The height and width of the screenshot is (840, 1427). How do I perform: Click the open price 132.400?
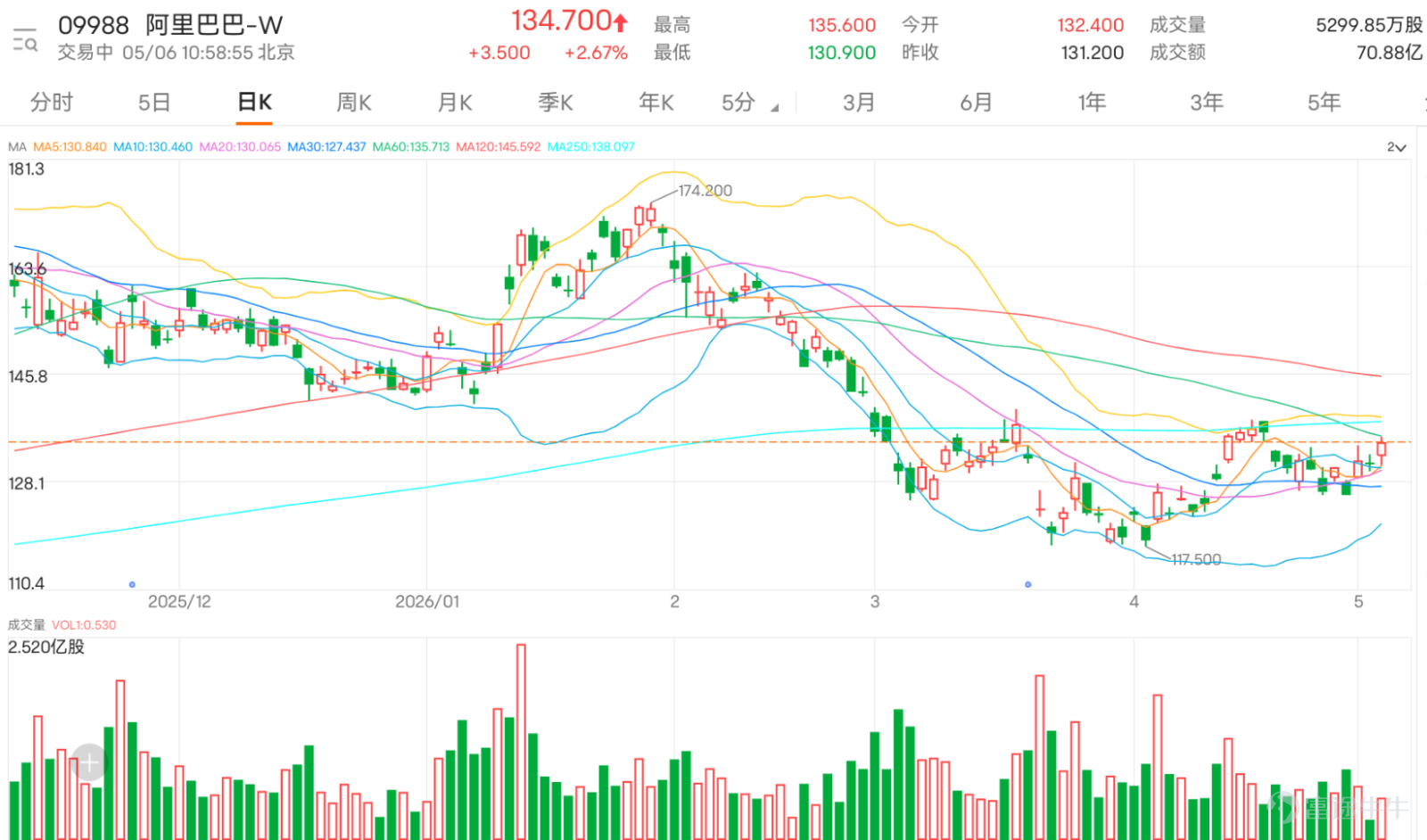click(1091, 25)
